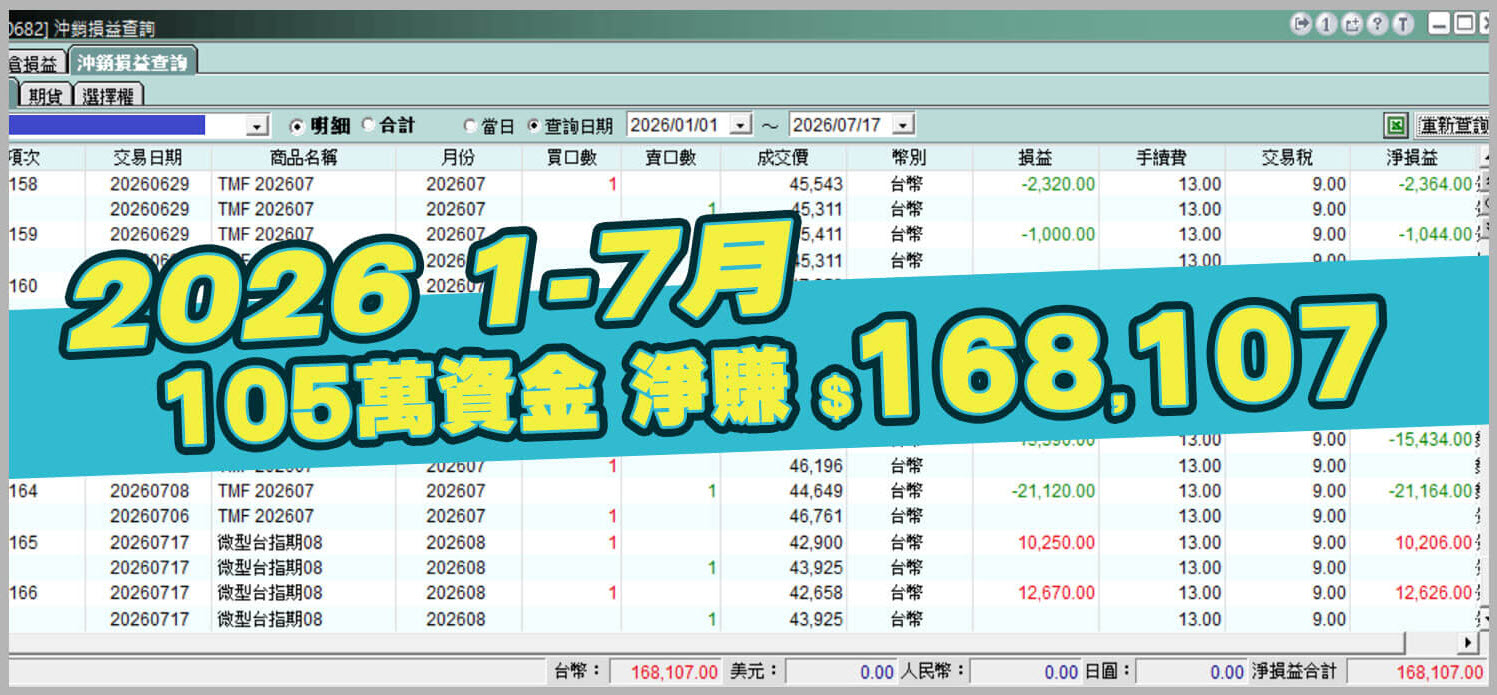Click the 日圓 total value 0.00

1191,672
